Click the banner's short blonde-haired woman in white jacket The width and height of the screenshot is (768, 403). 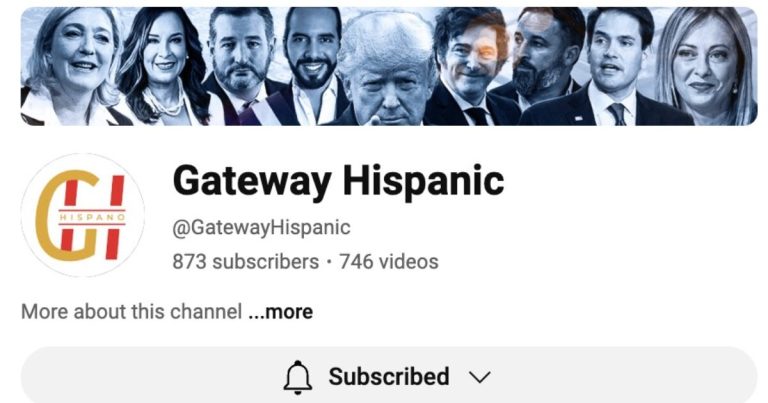click(x=73, y=66)
